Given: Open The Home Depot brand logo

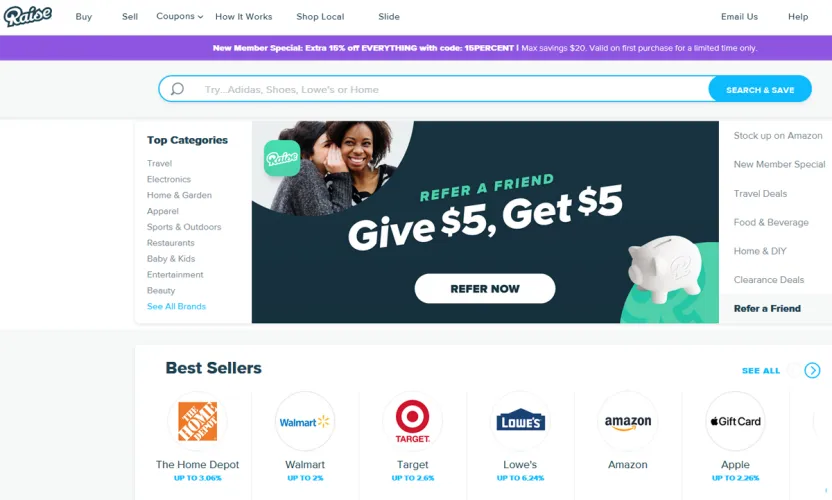Looking at the screenshot, I should 197,421.
